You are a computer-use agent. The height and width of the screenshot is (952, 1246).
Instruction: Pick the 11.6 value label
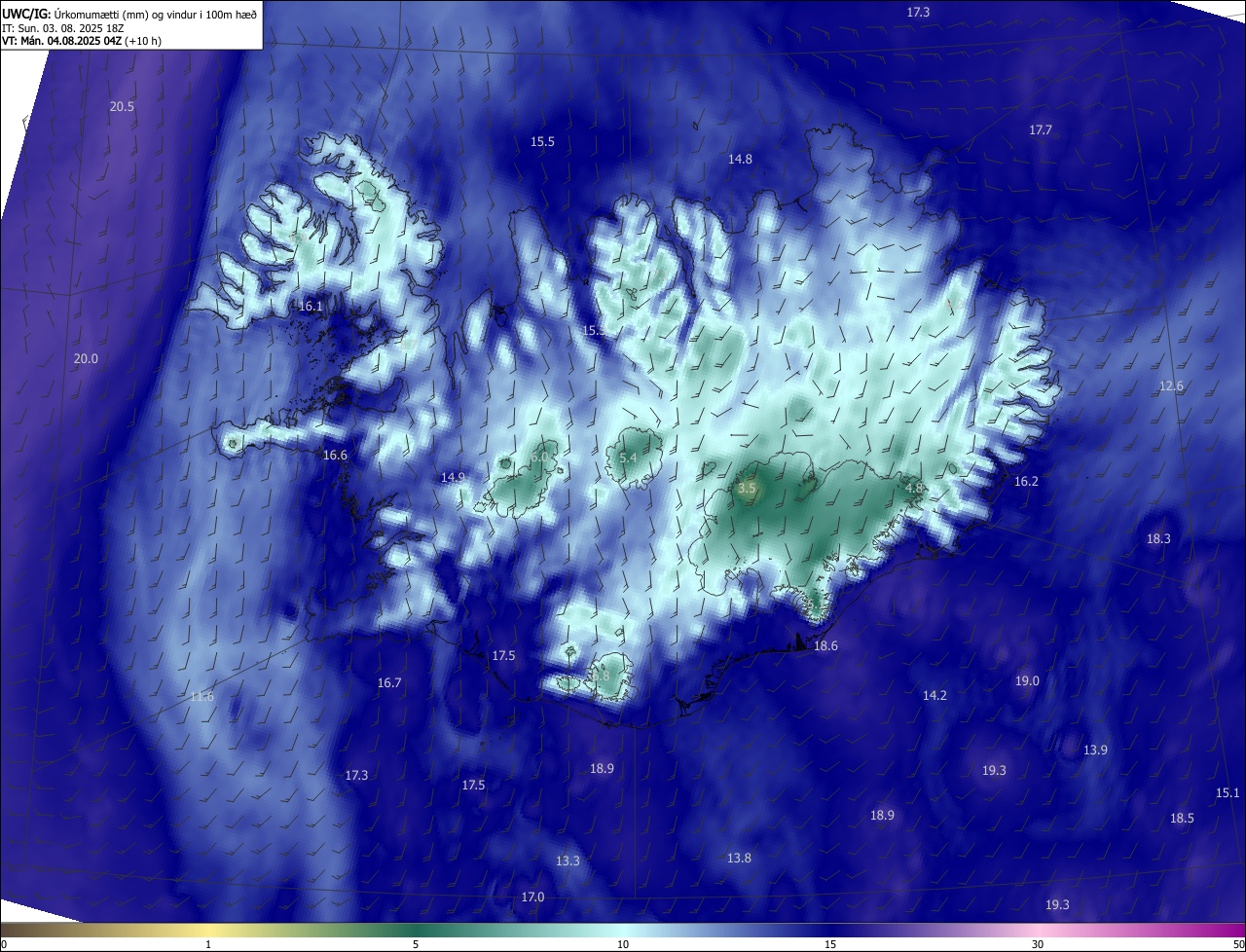click(202, 697)
